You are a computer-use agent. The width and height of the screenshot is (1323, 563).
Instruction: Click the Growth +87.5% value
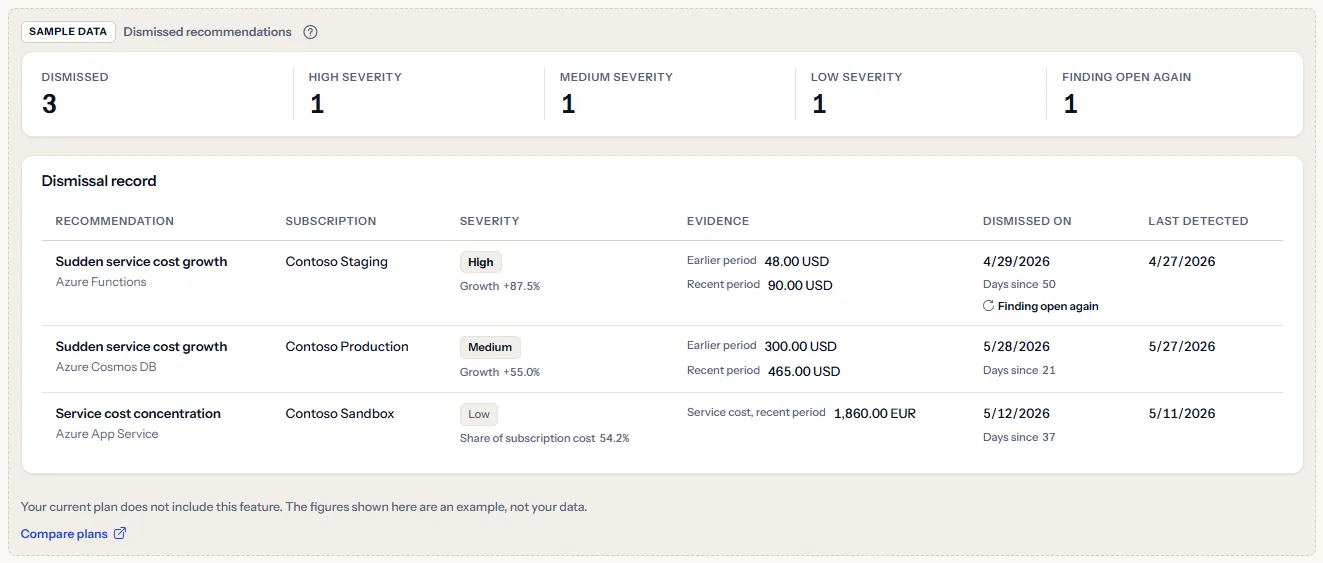pyautogui.click(x=500, y=286)
